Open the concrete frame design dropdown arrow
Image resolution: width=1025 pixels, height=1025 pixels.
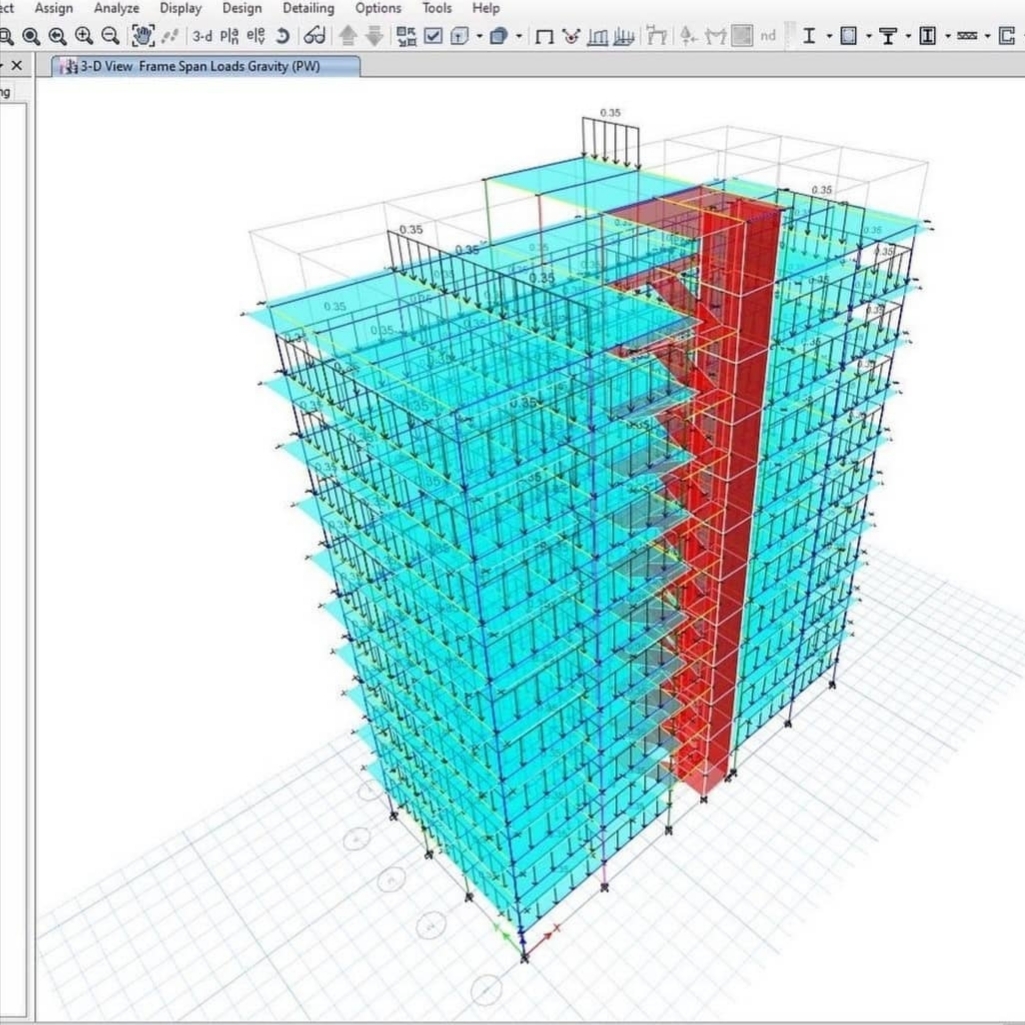(x=868, y=37)
